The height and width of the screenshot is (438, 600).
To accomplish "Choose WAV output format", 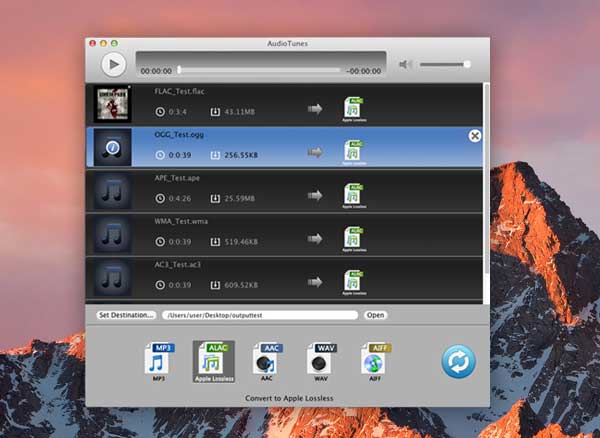I will [x=321, y=361].
